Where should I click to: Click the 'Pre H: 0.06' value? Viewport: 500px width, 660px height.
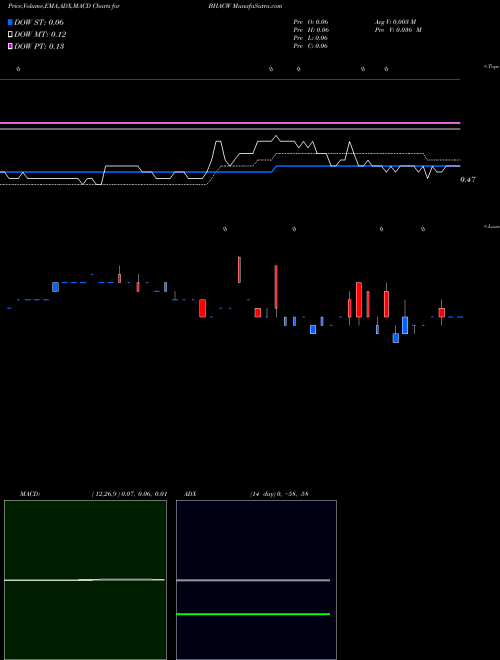tap(311, 30)
